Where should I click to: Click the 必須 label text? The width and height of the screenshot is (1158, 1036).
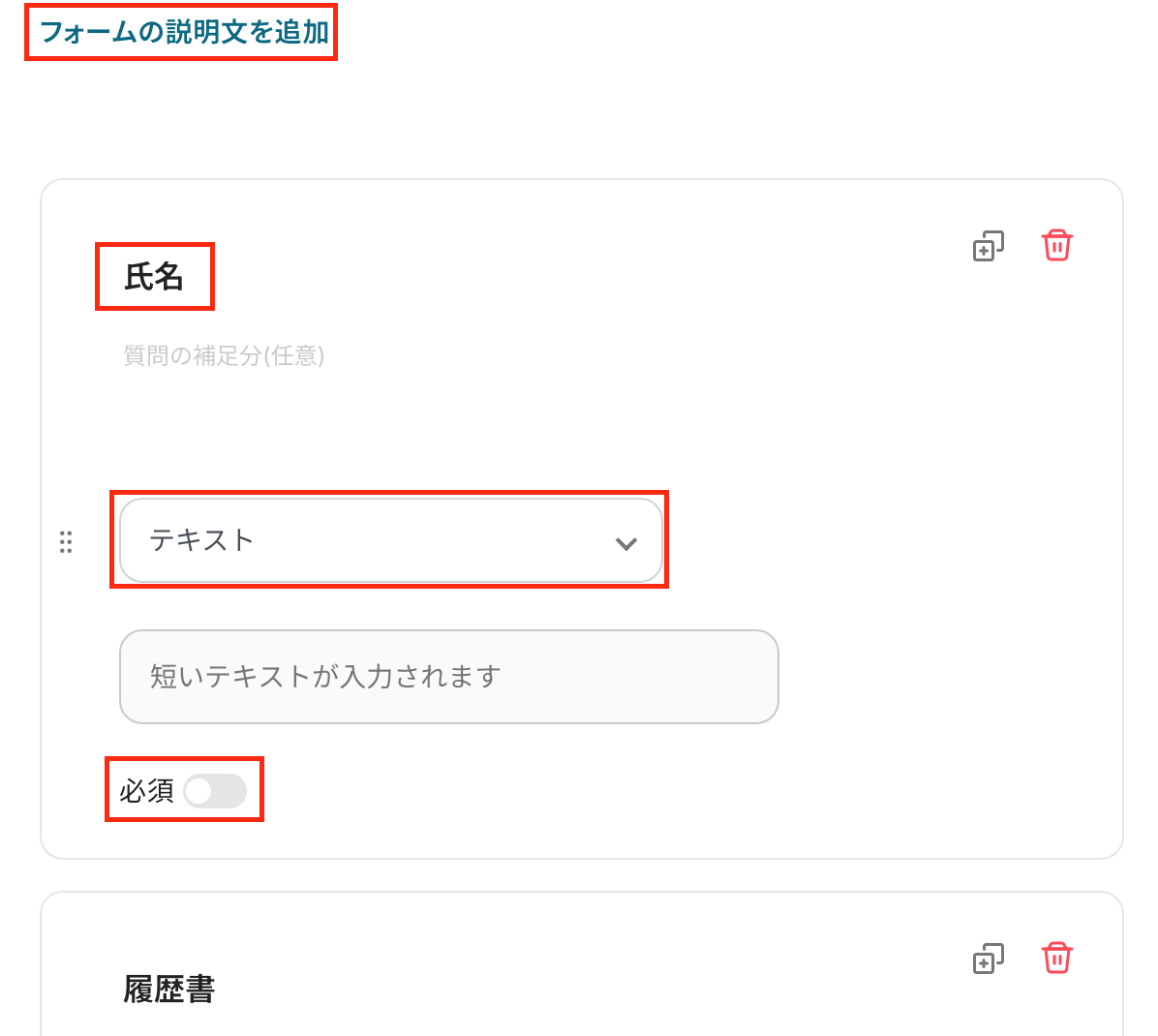tap(146, 792)
